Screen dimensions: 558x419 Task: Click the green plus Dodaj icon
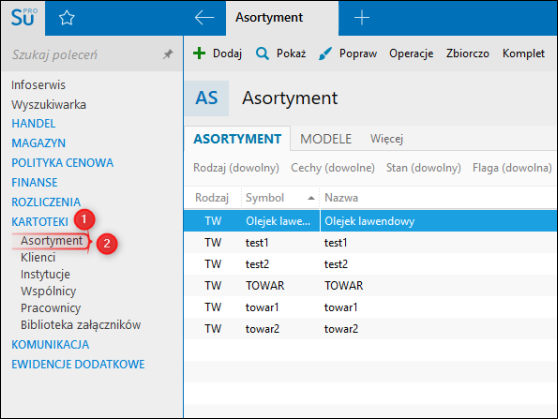click(199, 53)
